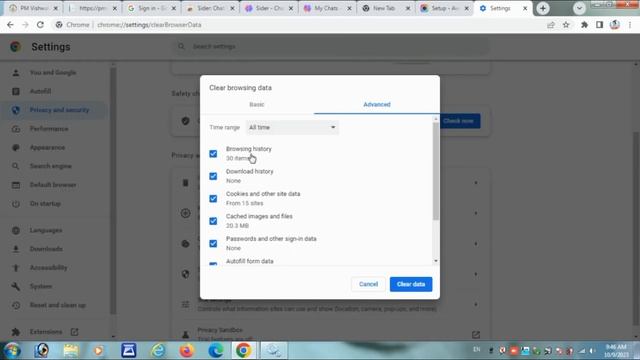Viewport: 640px width, 360px height.
Task: Click the volume icon in system tray
Action: pyautogui.click(x=592, y=351)
